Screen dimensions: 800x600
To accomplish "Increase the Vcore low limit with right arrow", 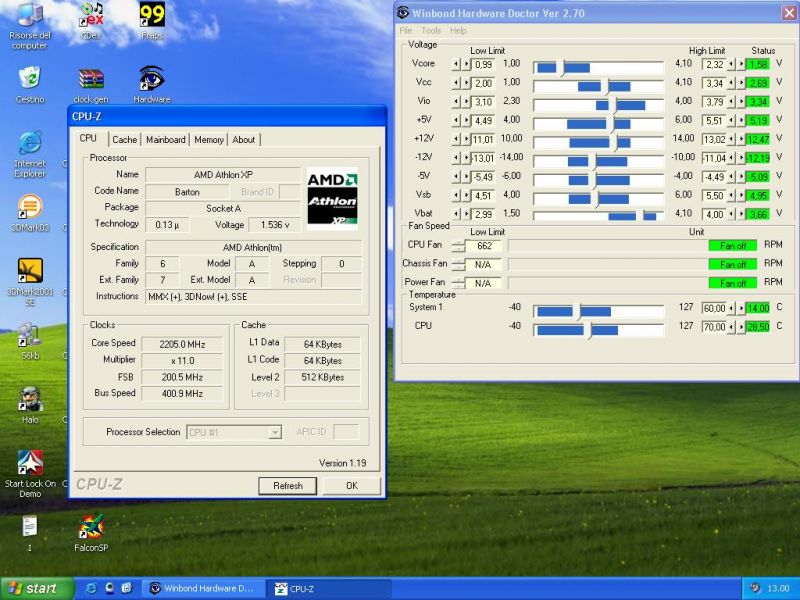I will [x=466, y=64].
